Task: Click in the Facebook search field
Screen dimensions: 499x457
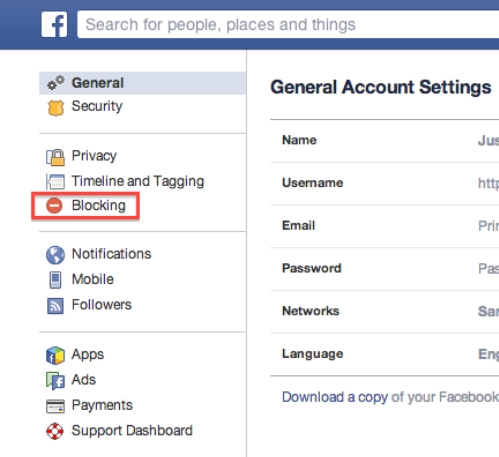Action: (288, 24)
